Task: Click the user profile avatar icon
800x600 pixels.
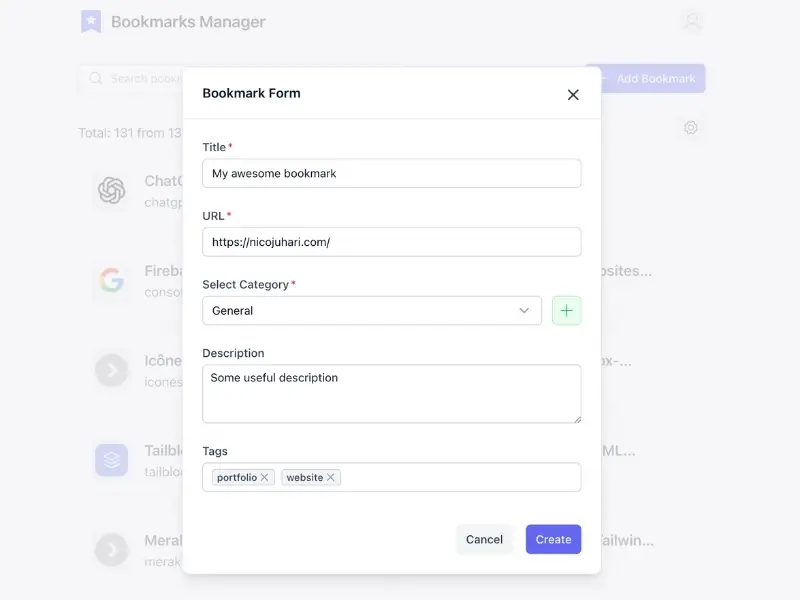Action: 691,21
